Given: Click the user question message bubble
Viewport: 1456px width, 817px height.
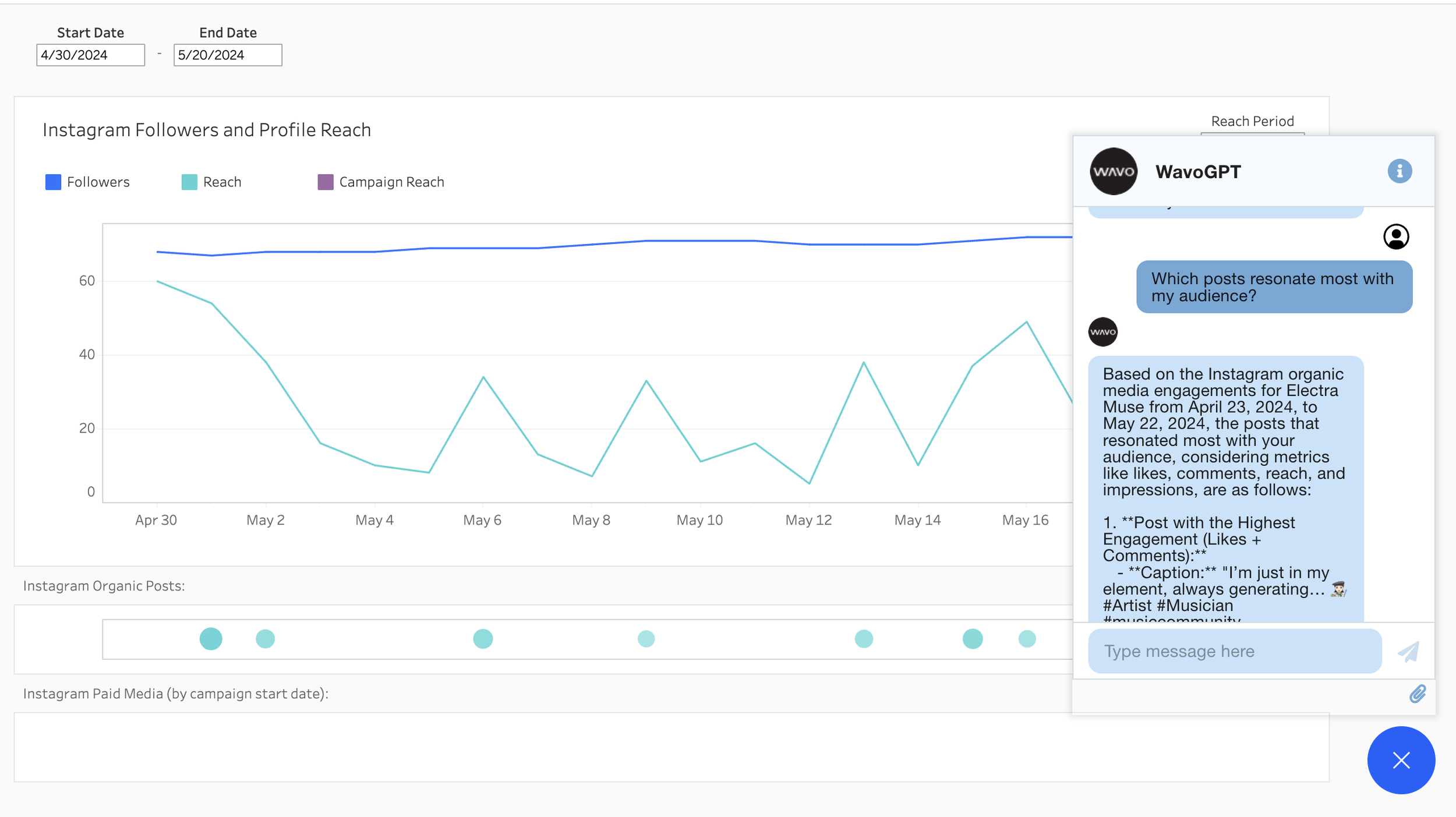Looking at the screenshot, I should (1274, 287).
